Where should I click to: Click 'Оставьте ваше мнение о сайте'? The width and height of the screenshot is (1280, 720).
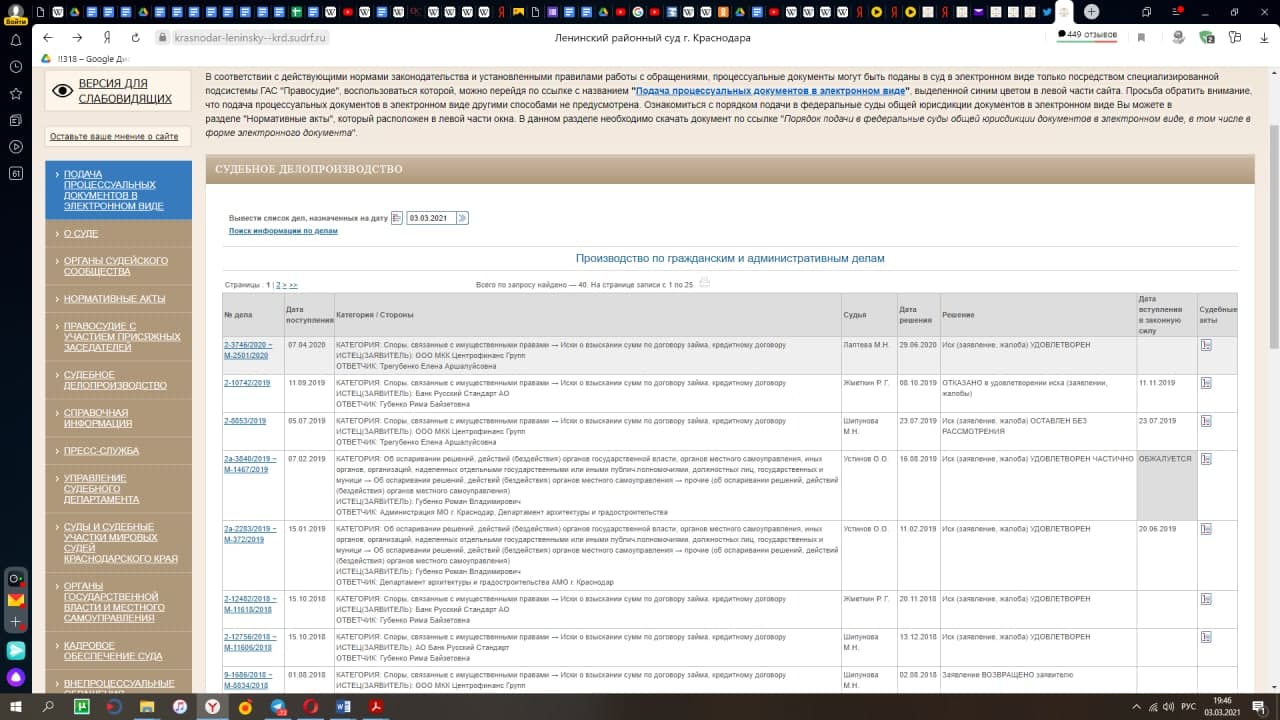[114, 136]
